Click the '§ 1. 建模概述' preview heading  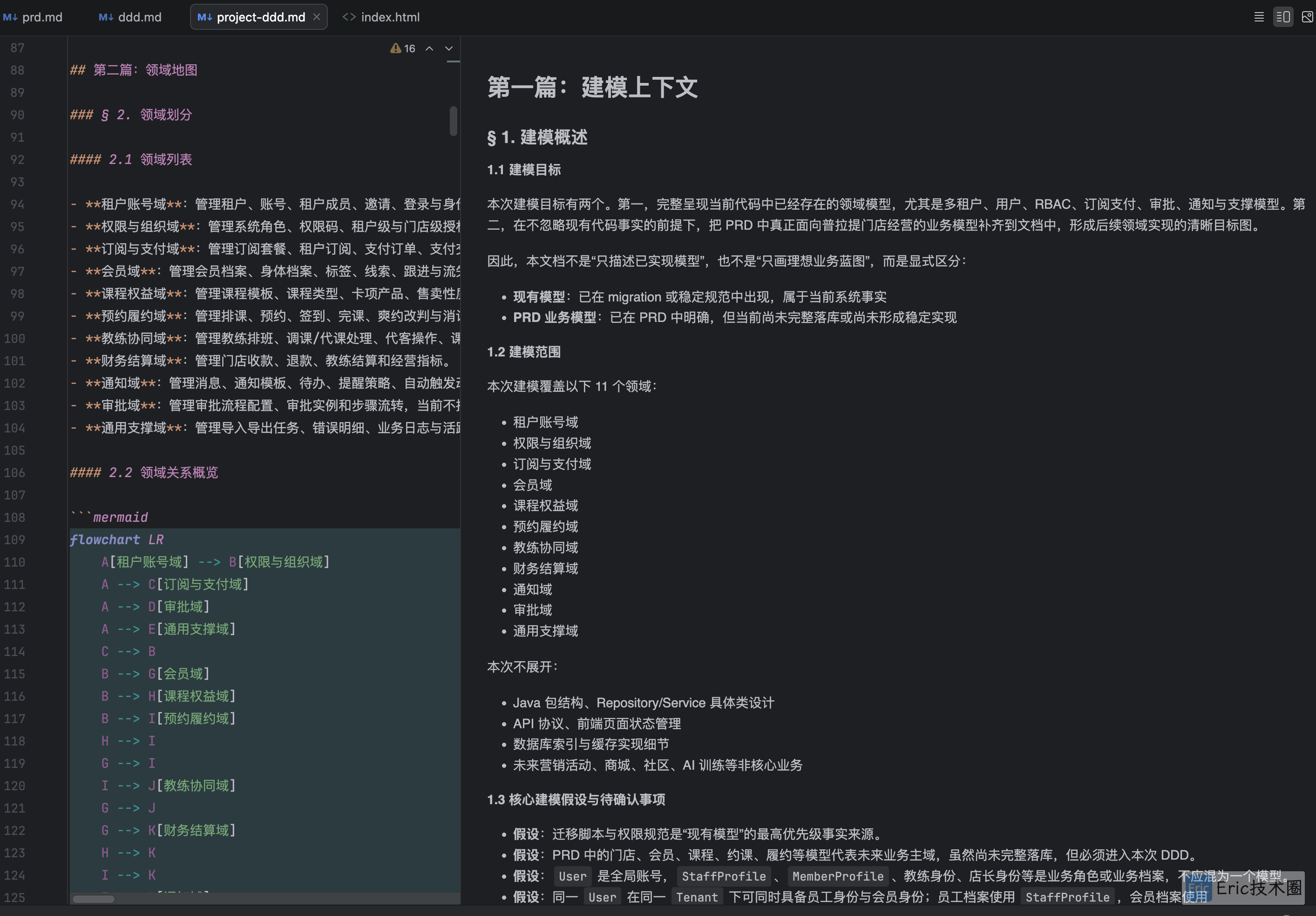pyautogui.click(x=537, y=137)
